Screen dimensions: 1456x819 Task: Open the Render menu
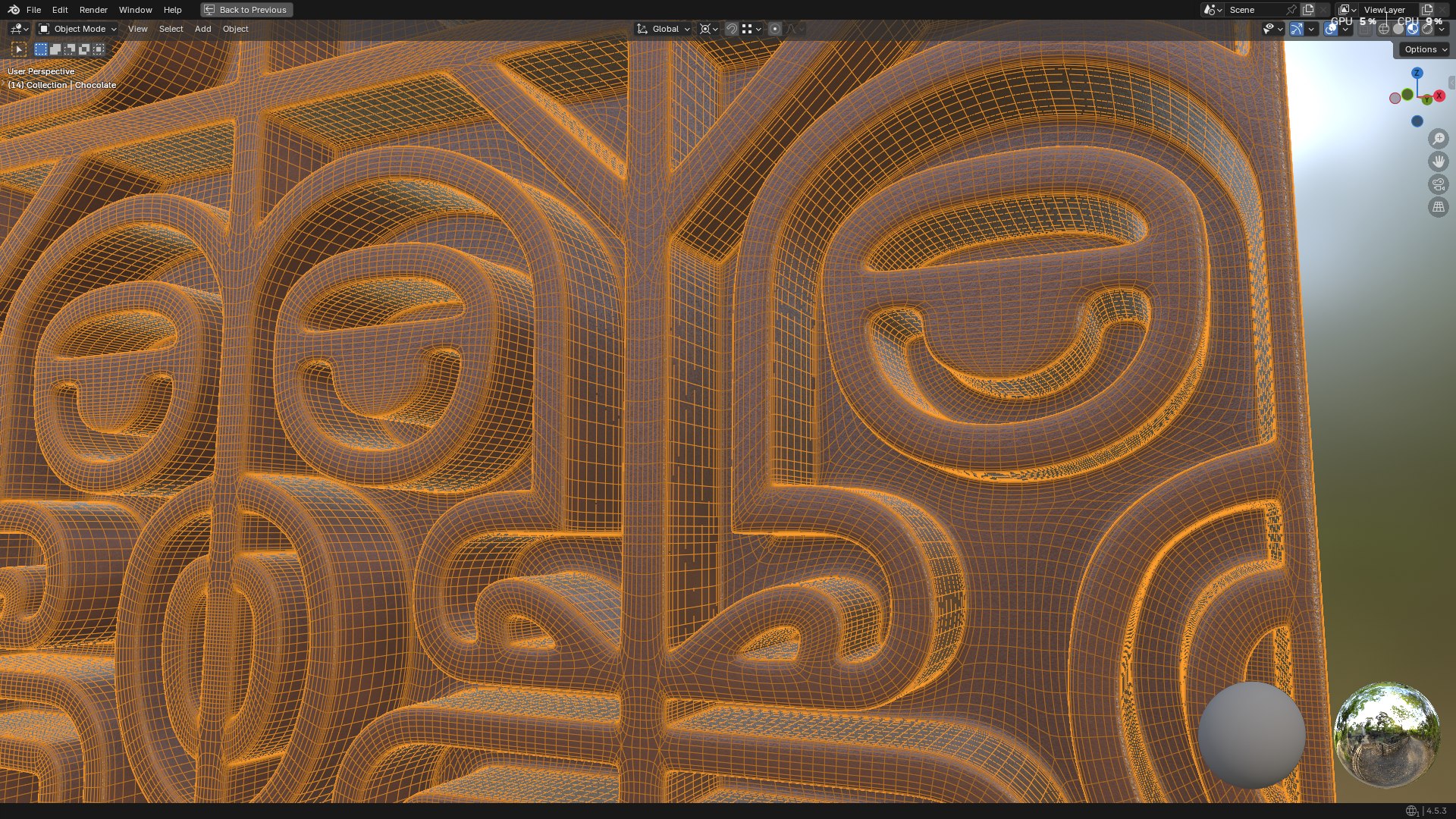[x=93, y=10]
